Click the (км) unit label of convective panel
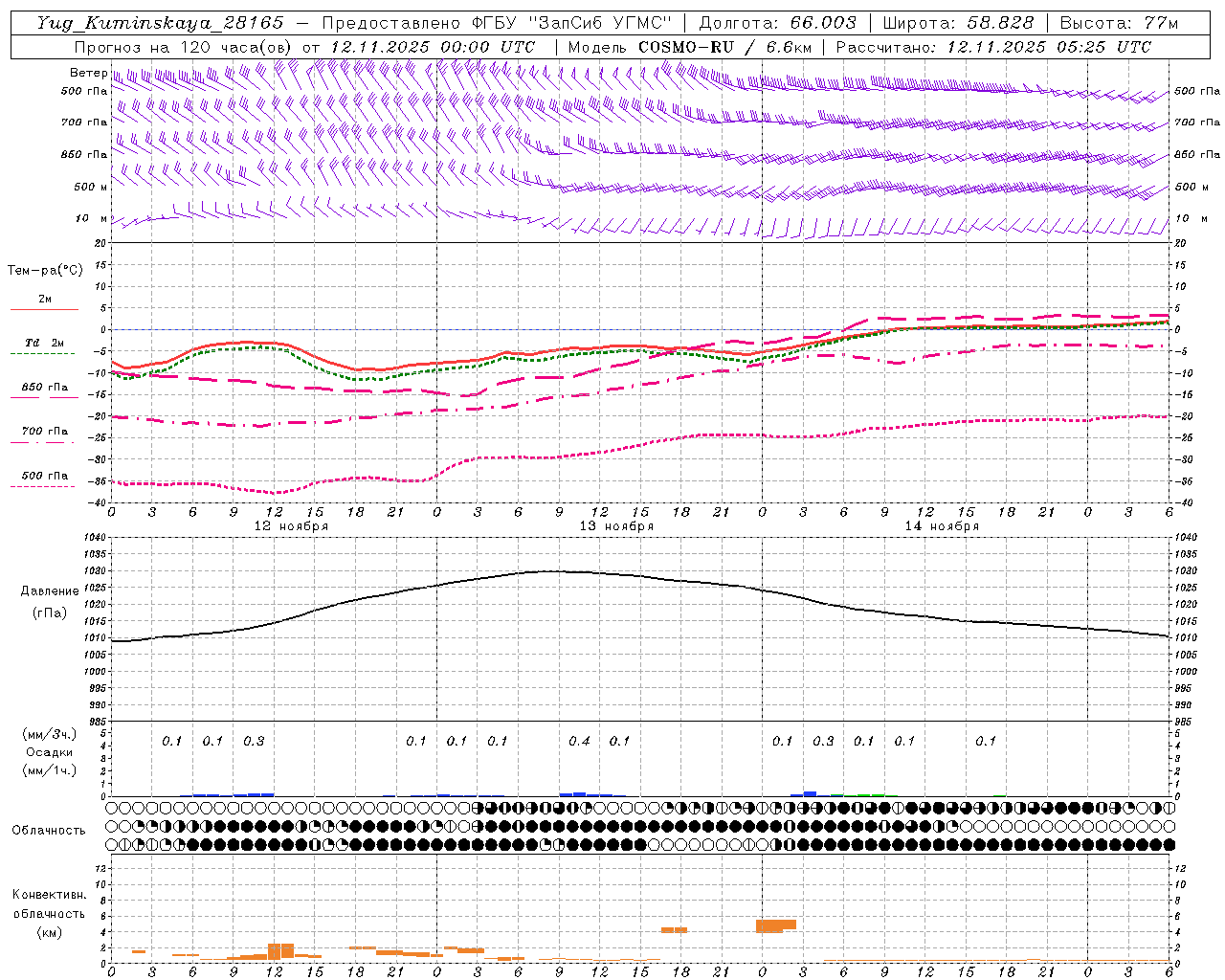The image size is (1225, 980). [x=49, y=932]
